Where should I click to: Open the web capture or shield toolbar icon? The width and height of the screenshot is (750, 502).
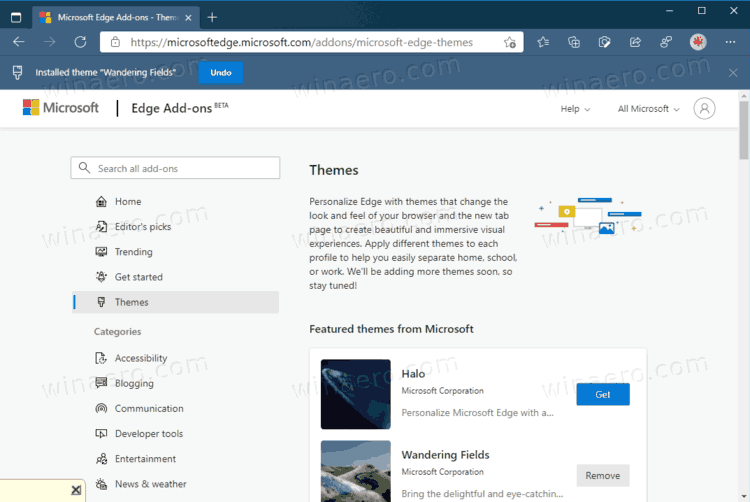pyautogui.click(x=604, y=42)
